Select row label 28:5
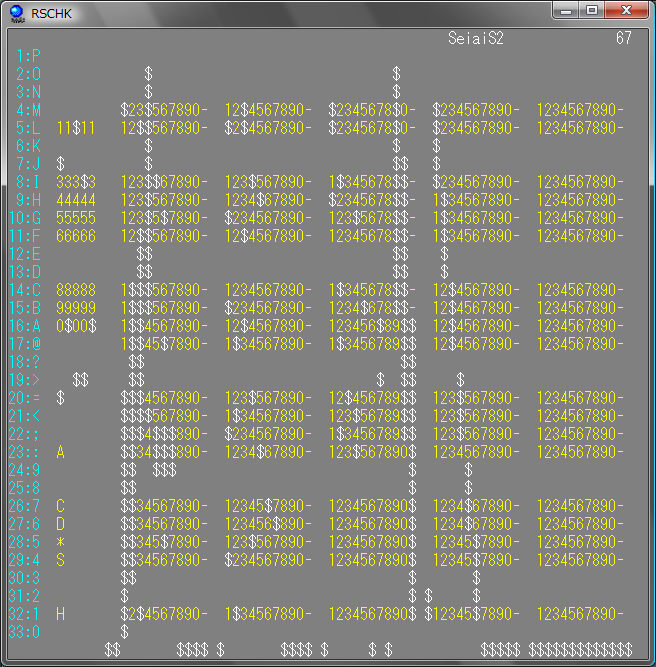 tap(25, 542)
